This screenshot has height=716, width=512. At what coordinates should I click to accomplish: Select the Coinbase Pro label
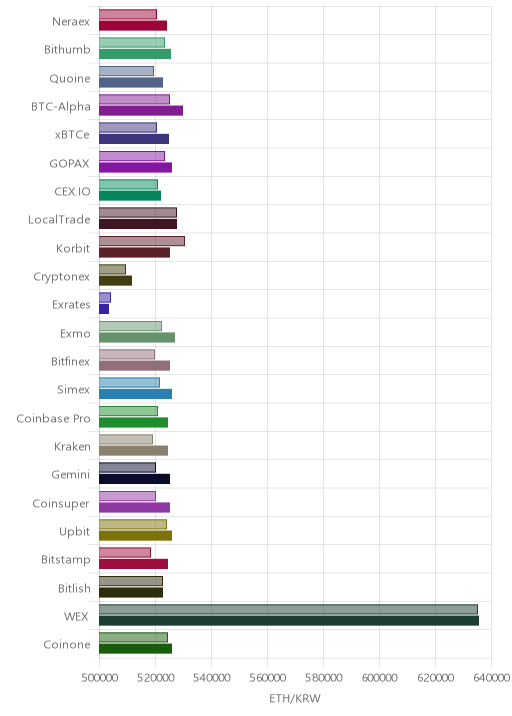tap(53, 418)
